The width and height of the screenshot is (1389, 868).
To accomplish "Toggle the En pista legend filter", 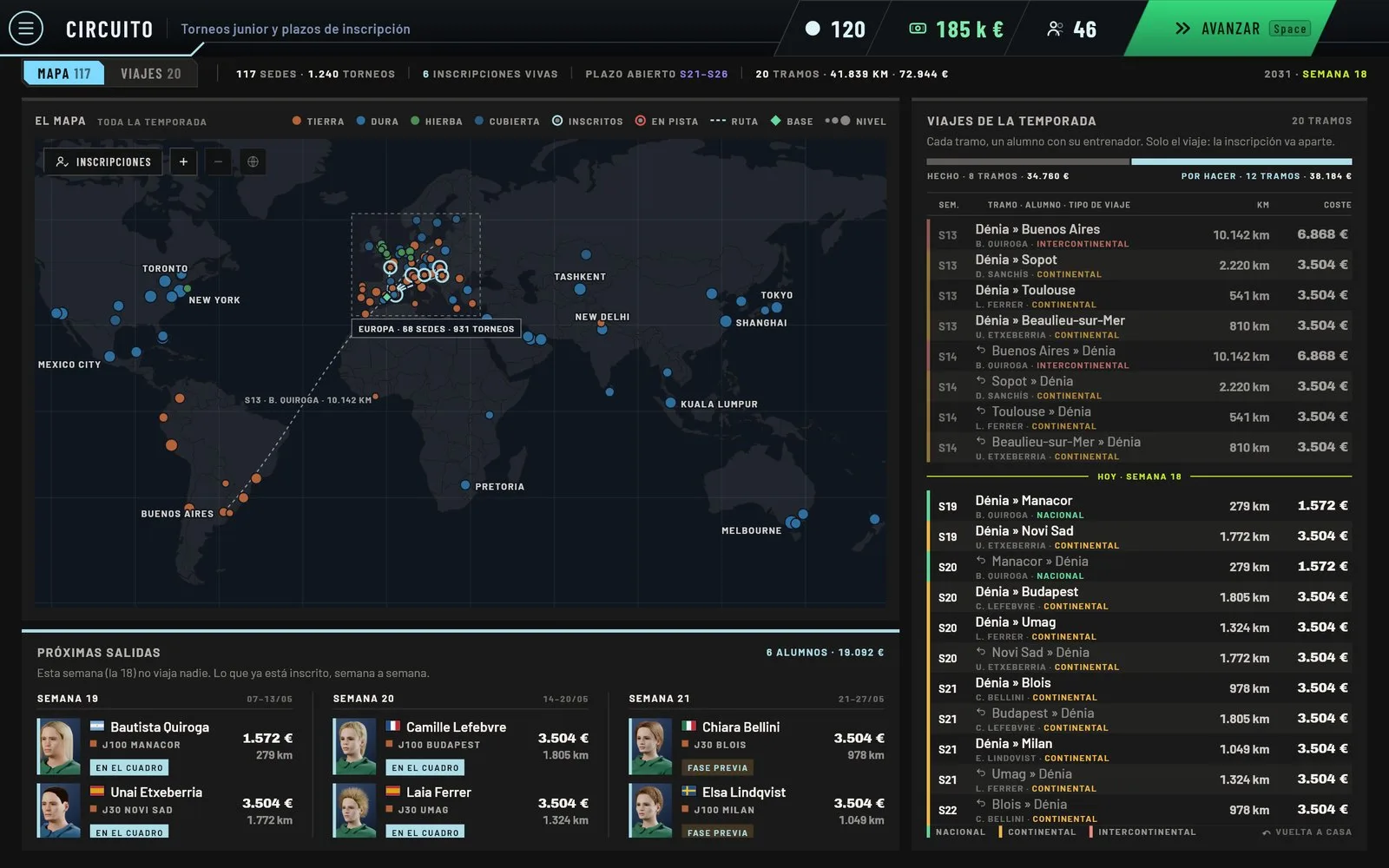I will click(x=667, y=122).
